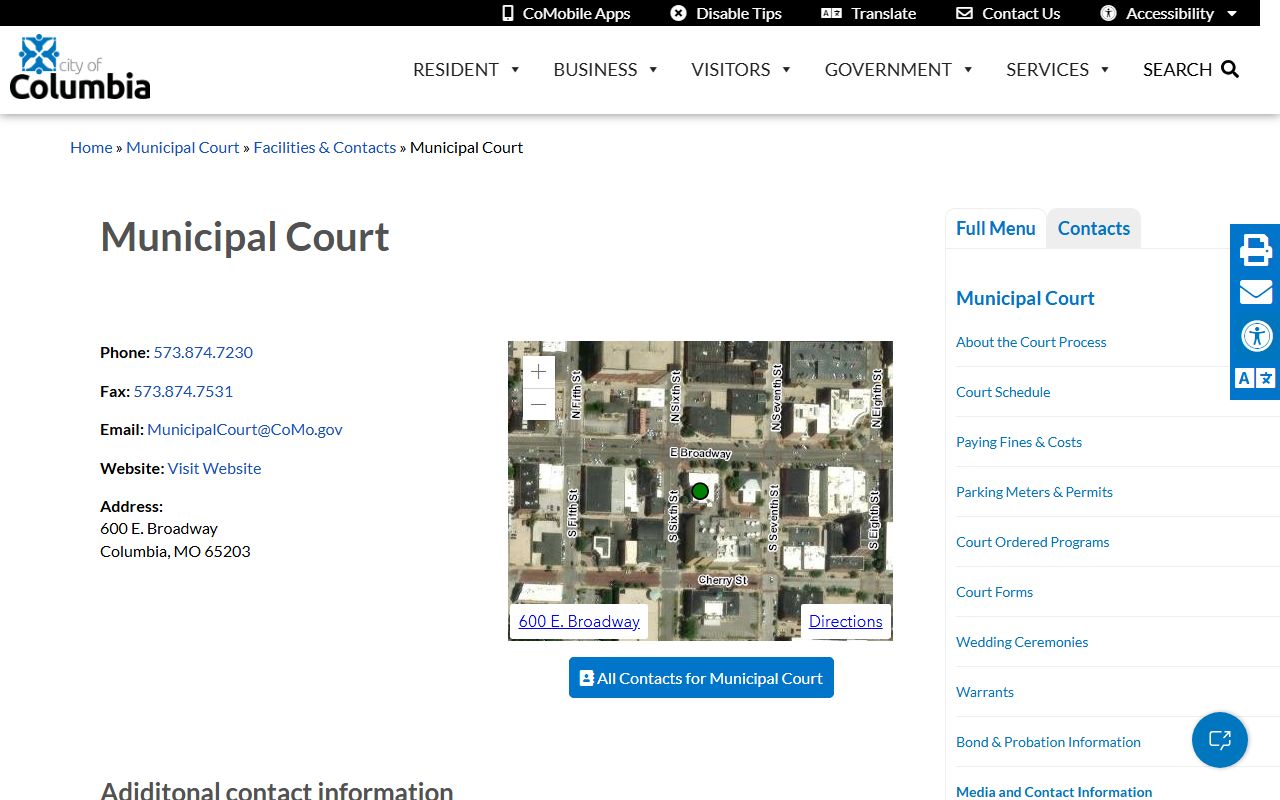Click Disable Tips in top bar

pos(726,13)
